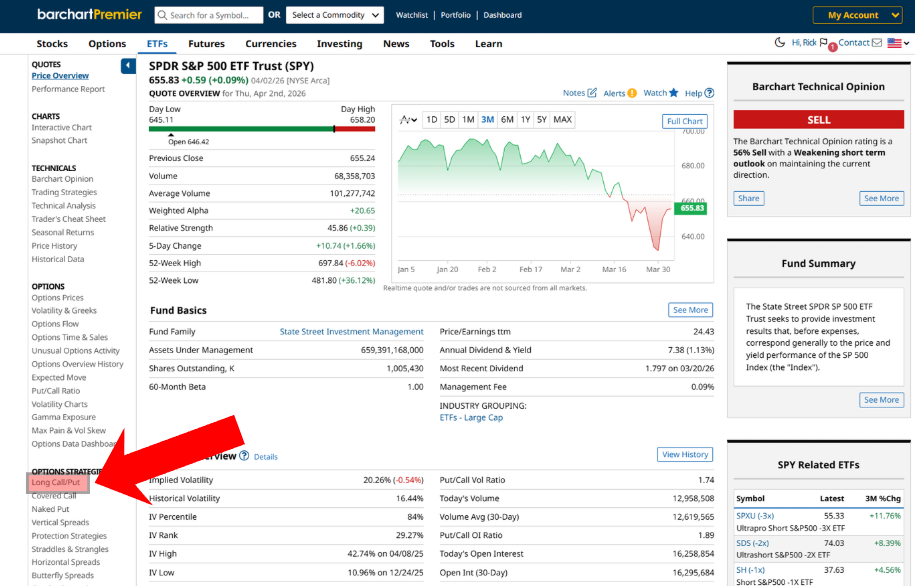
Task: Open SPXU (-3x) related ETF
Action: click(x=755, y=516)
